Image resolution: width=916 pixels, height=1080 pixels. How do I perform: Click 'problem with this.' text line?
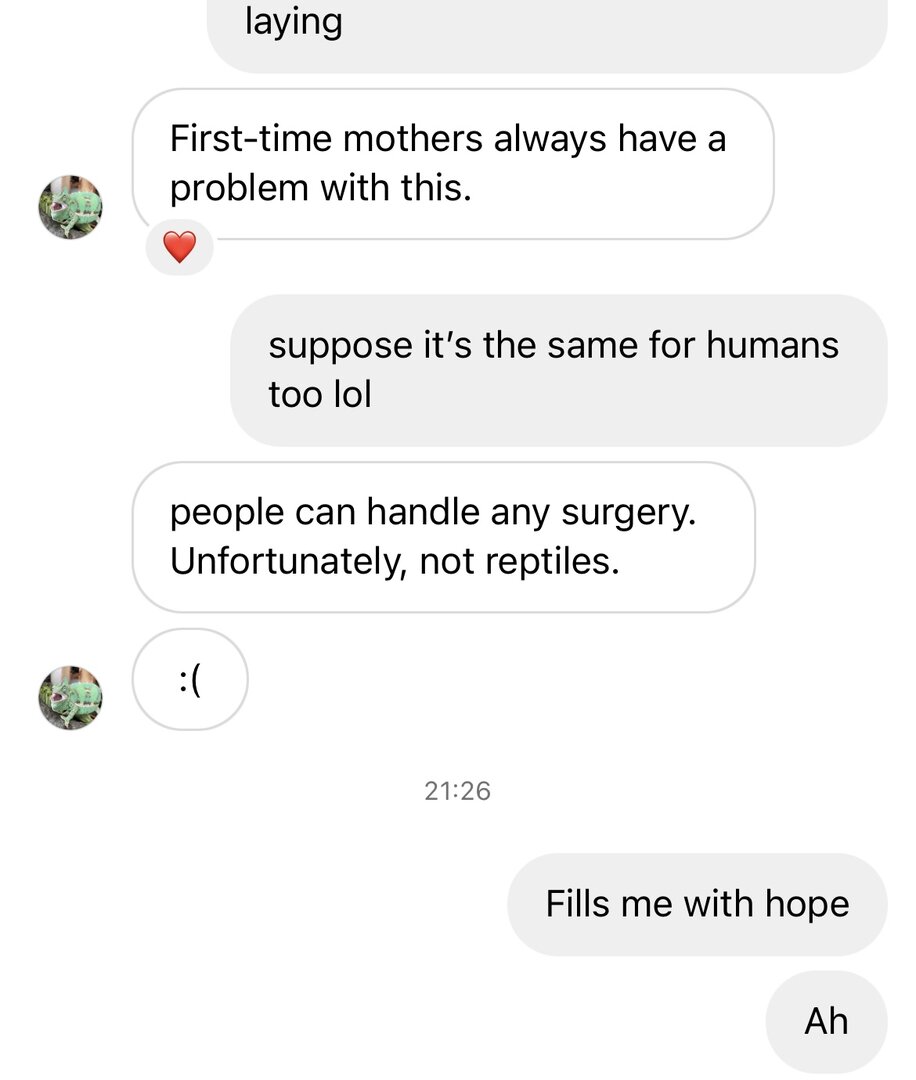click(x=320, y=188)
